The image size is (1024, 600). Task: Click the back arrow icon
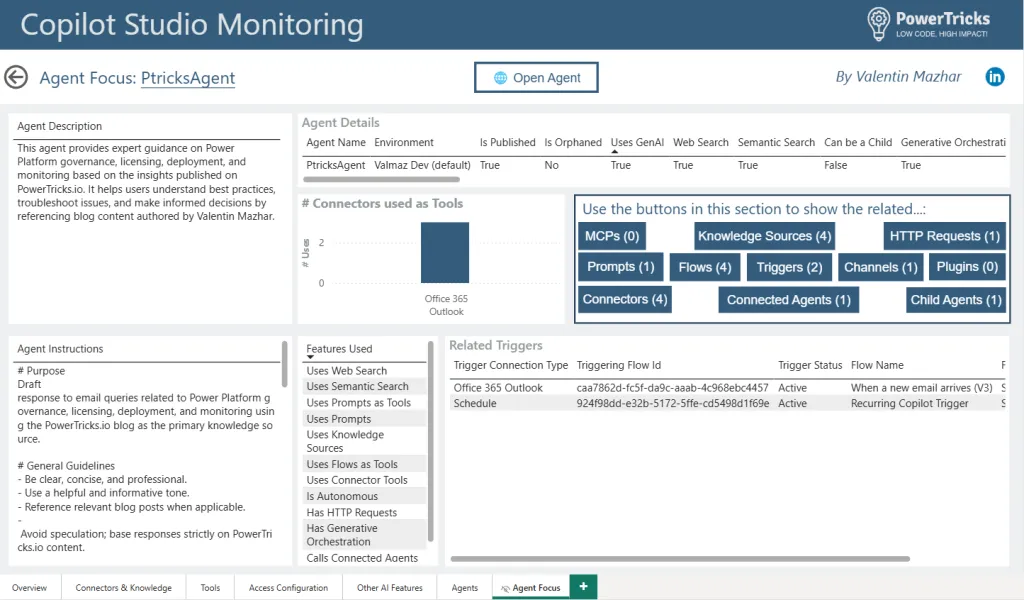click(16, 77)
